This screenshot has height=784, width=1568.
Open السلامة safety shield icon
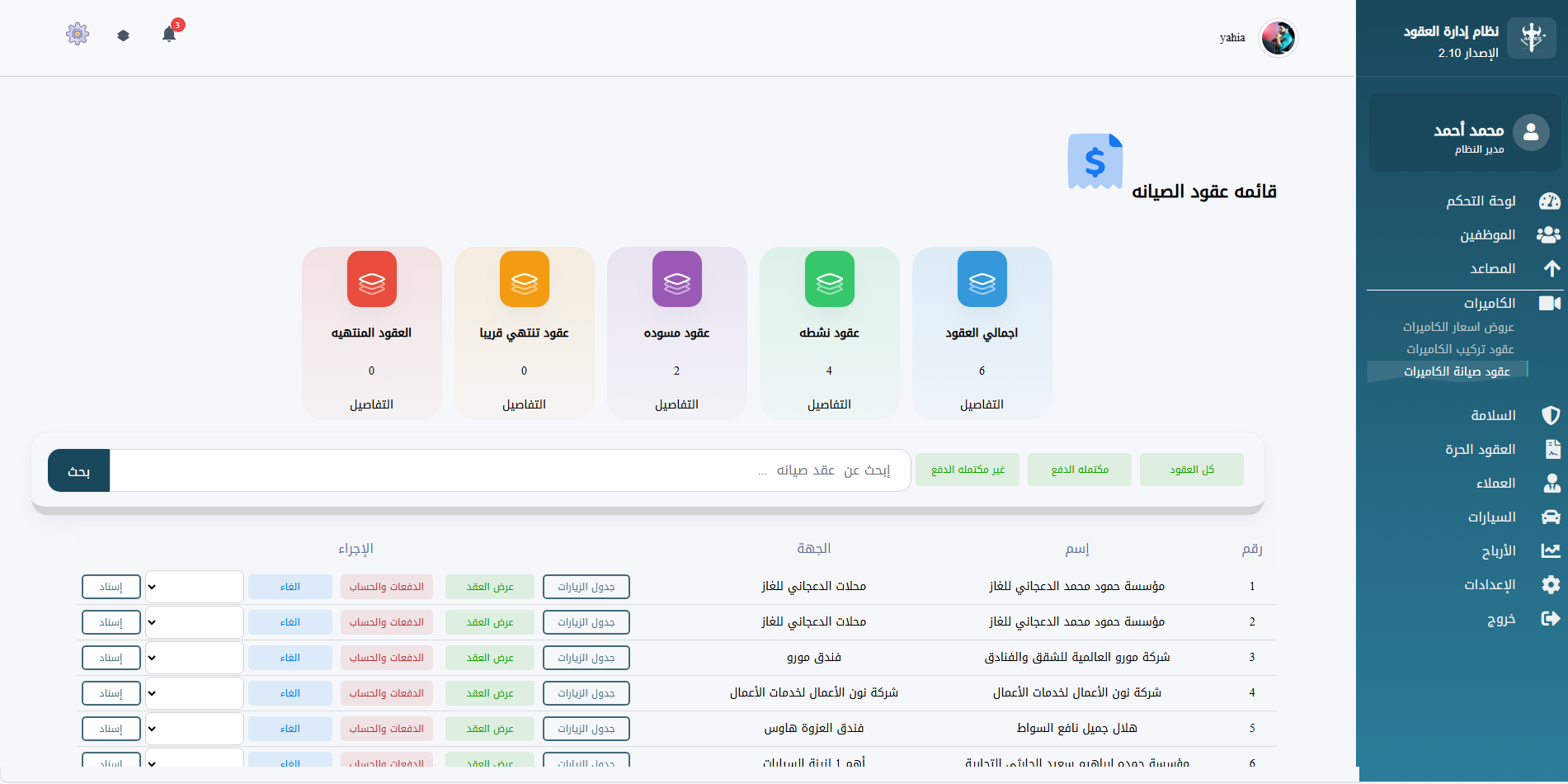pyautogui.click(x=1552, y=415)
